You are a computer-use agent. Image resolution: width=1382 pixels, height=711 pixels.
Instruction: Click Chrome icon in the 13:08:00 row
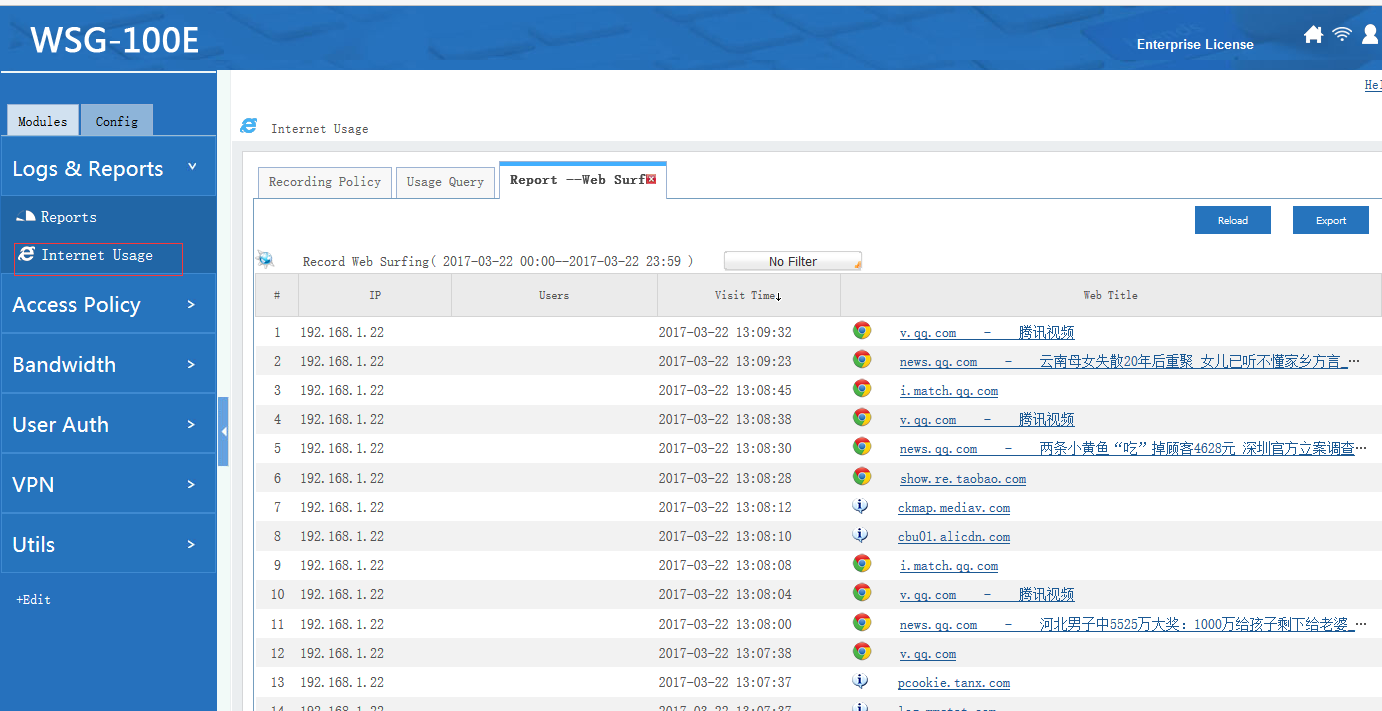(x=861, y=623)
